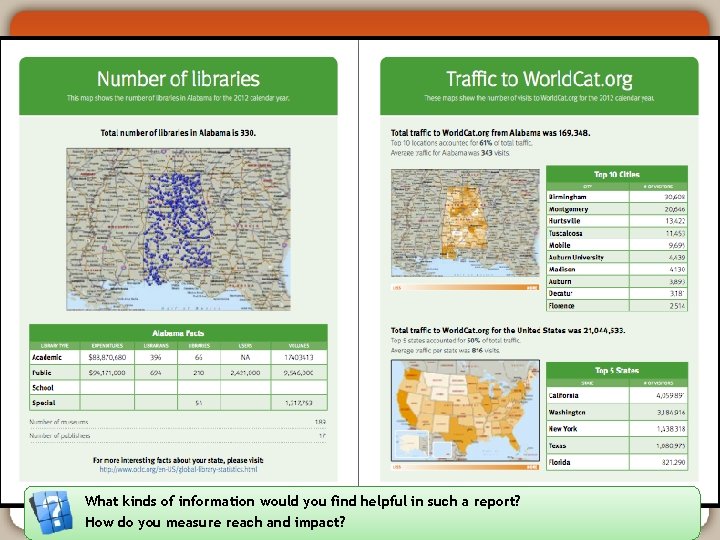The width and height of the screenshot is (720, 540).
Task: Click the Alabama map orange legend bar
Action: (465, 287)
